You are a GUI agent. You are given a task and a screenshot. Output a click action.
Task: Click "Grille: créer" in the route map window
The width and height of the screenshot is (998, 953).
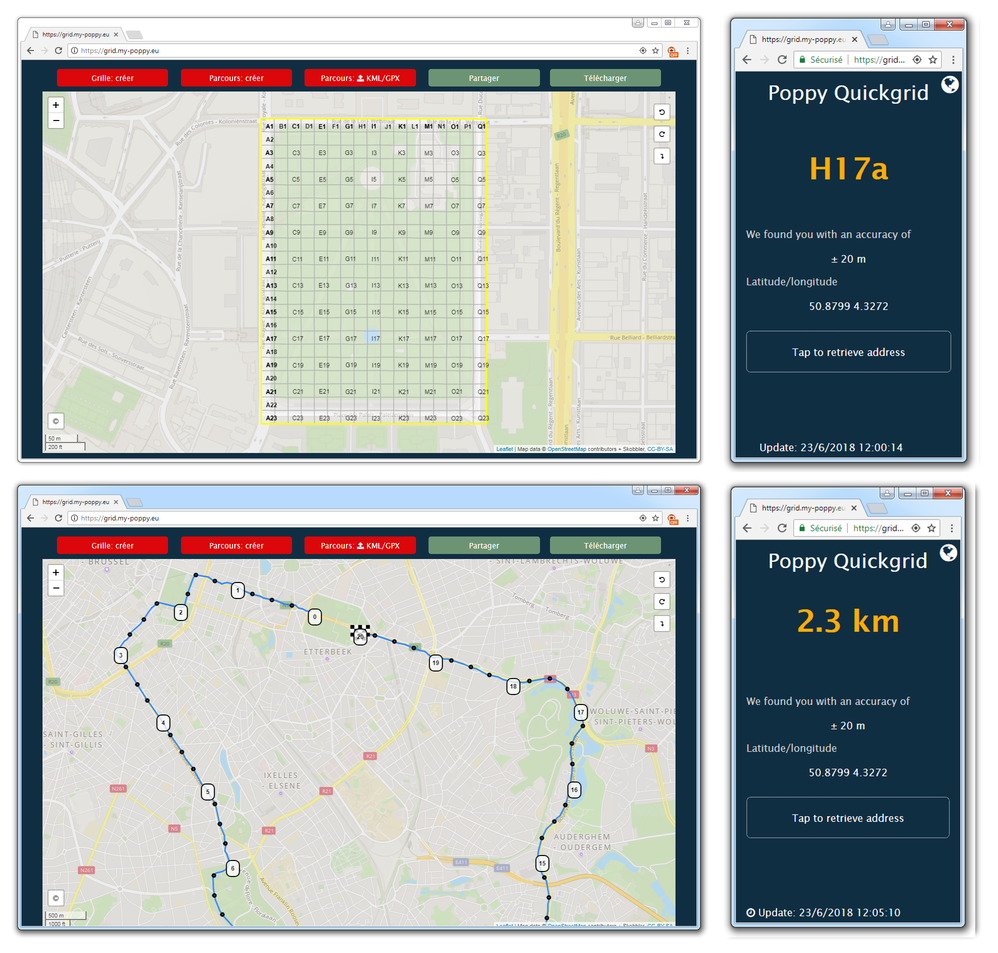(112, 546)
